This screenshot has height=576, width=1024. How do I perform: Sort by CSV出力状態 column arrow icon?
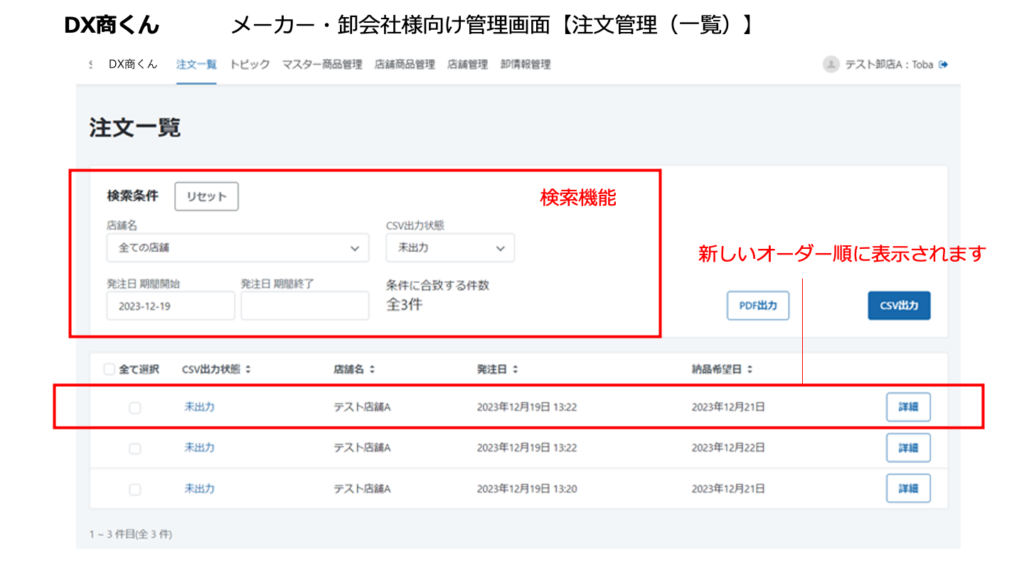(x=248, y=369)
